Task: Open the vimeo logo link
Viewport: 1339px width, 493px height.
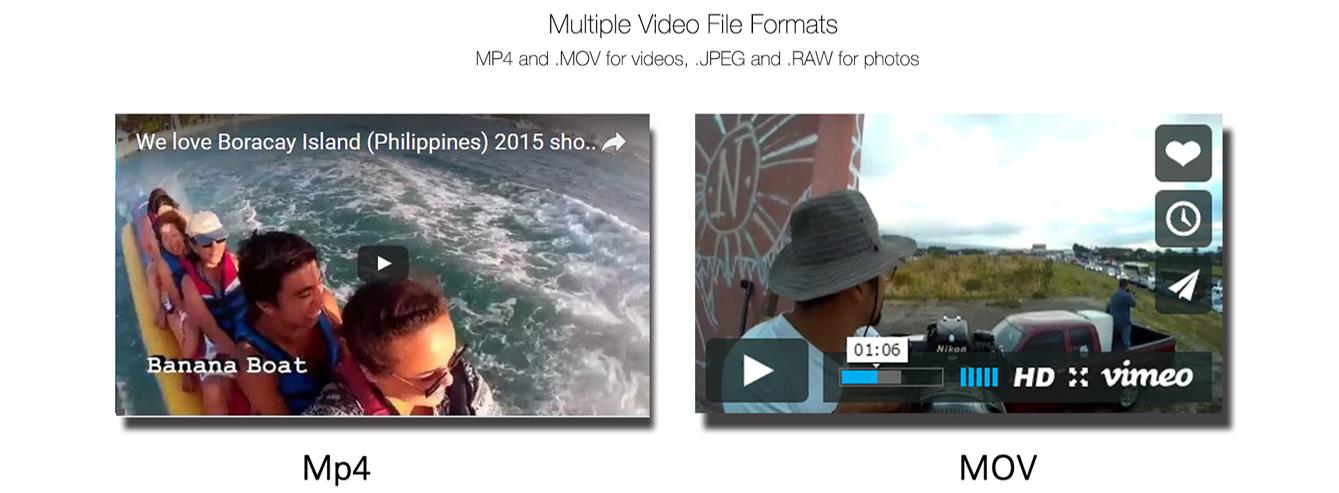Action: (x=1147, y=375)
